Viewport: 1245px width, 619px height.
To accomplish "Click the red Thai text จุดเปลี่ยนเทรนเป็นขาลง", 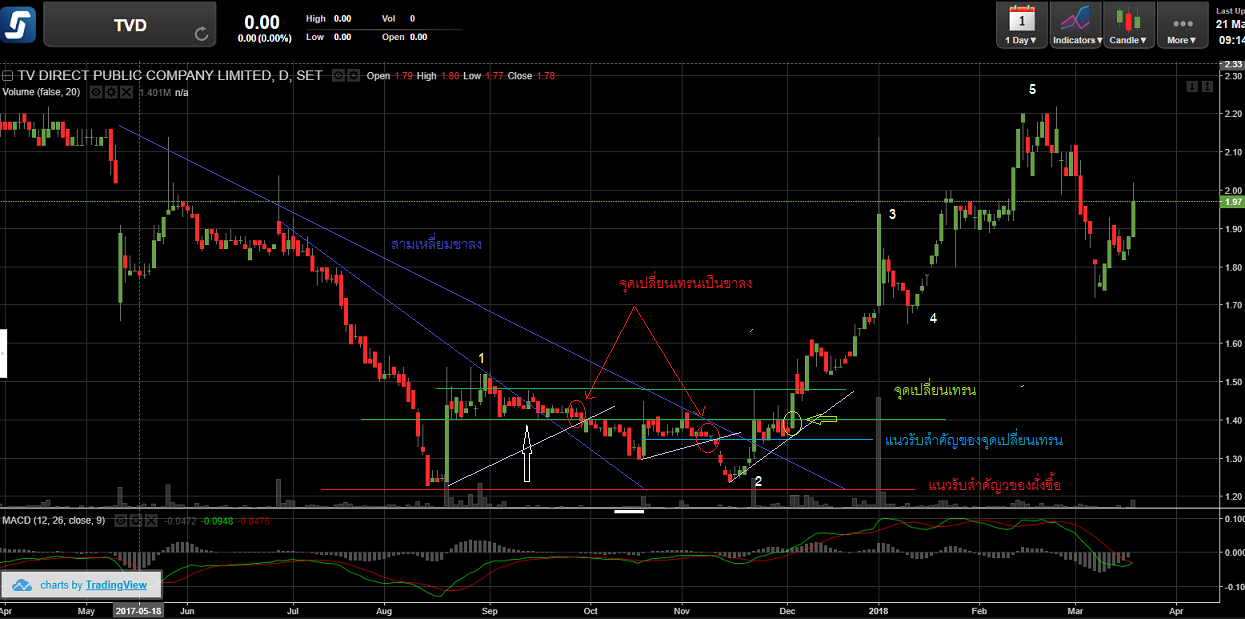I will coord(685,283).
